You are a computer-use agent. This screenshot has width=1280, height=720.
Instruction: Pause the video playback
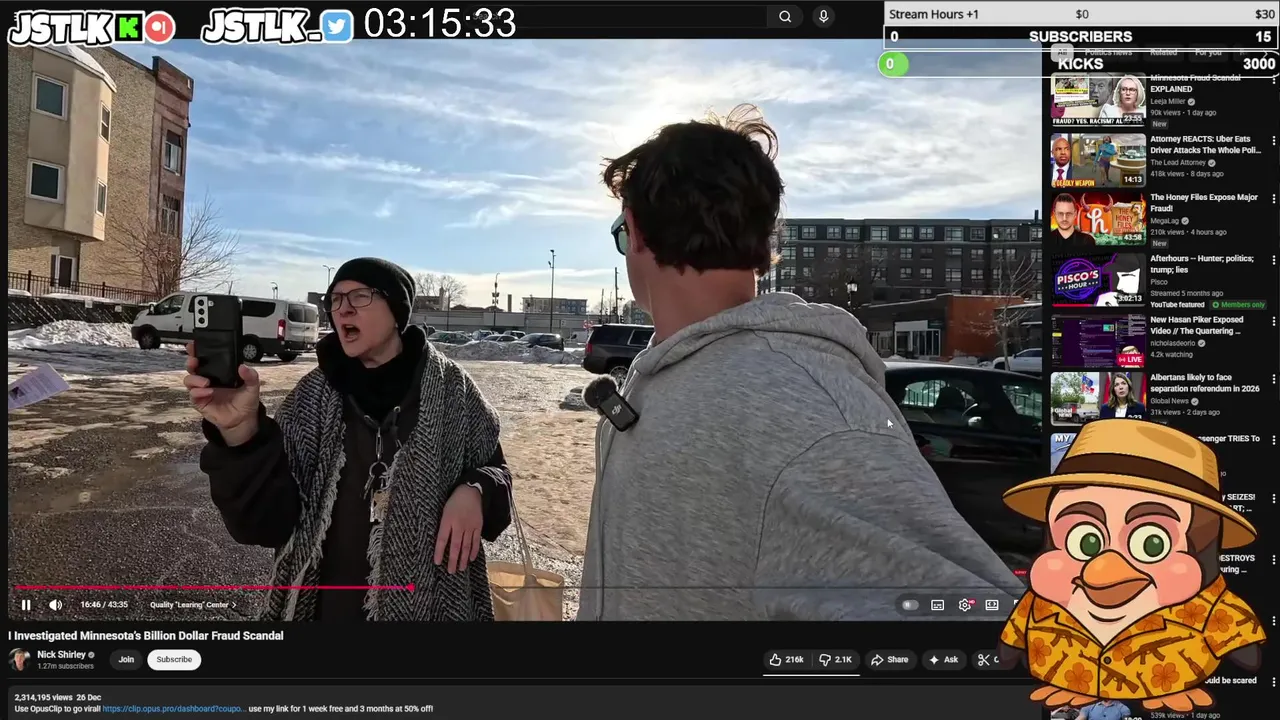point(26,605)
